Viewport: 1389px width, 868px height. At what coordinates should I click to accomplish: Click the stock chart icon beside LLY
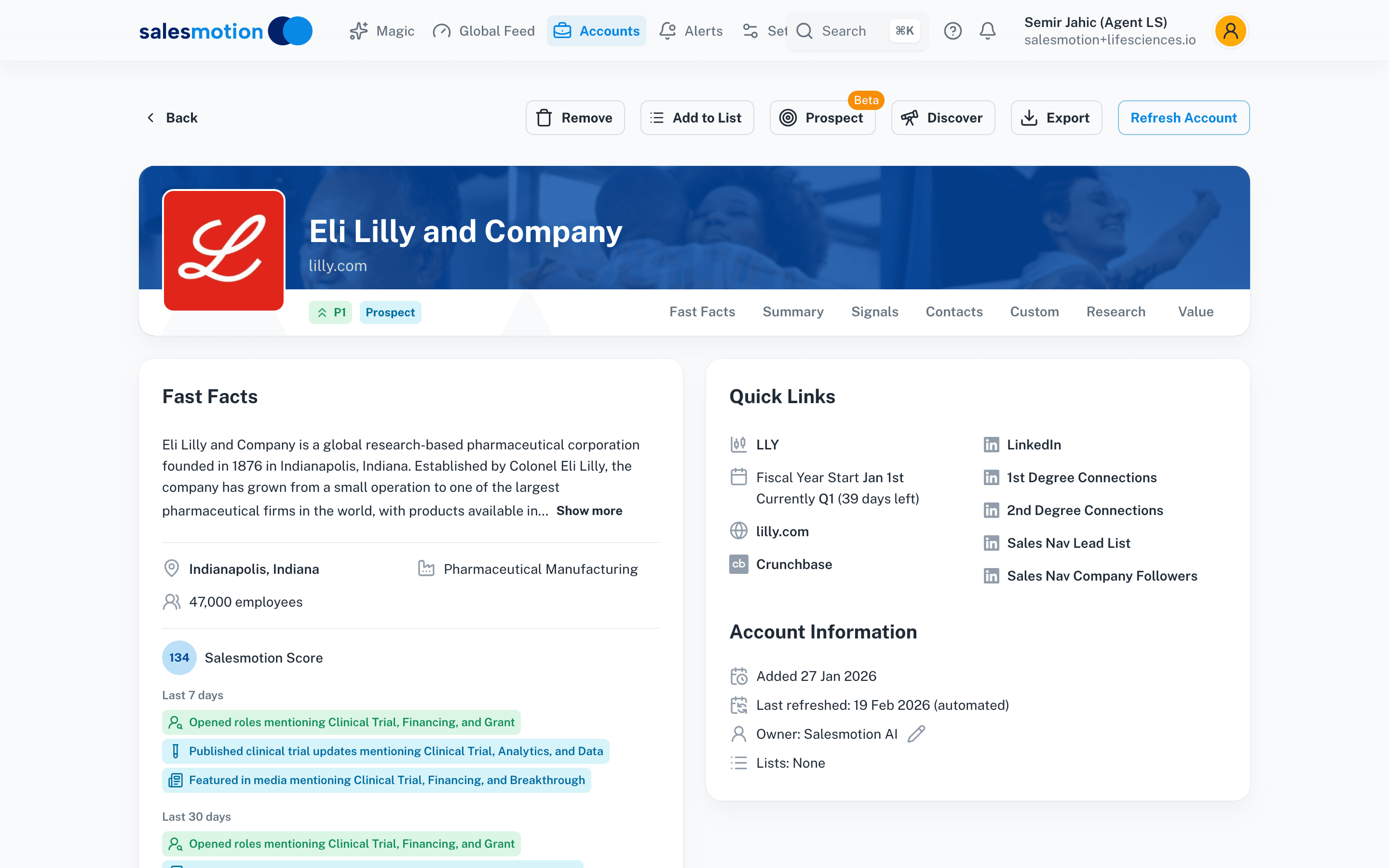click(739, 445)
